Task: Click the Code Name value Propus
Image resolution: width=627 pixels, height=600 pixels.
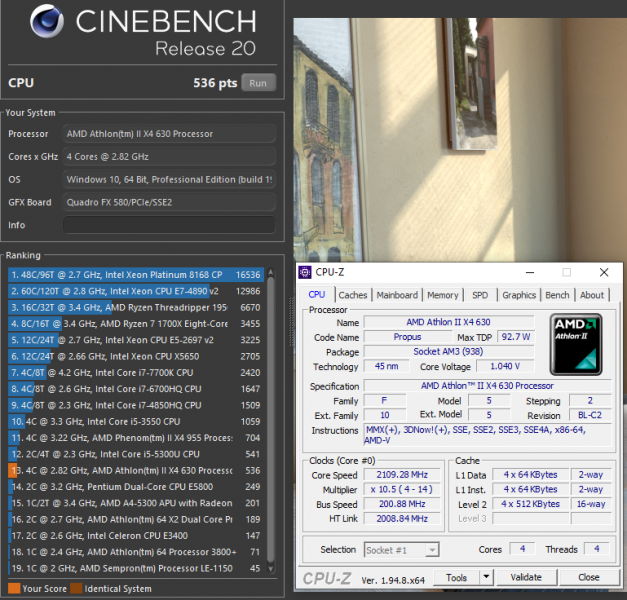Action: click(407, 337)
